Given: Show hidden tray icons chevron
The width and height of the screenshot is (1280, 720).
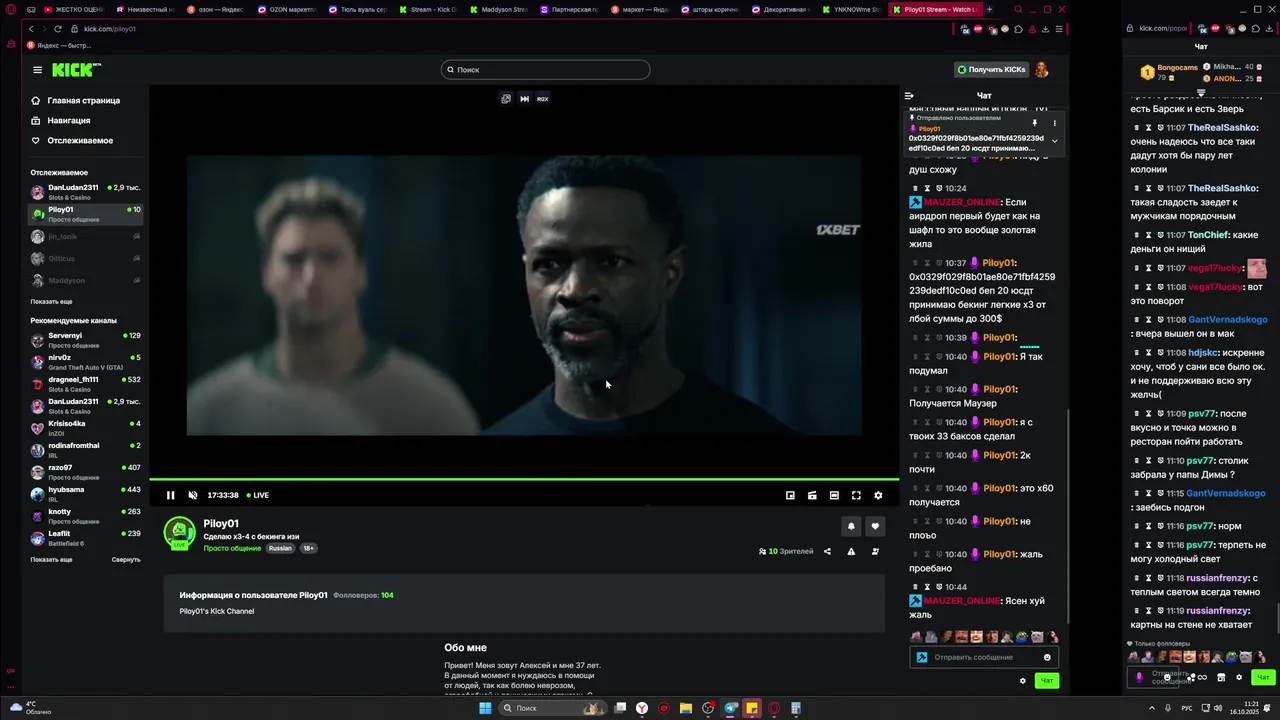Looking at the screenshot, I should click(x=1152, y=708).
